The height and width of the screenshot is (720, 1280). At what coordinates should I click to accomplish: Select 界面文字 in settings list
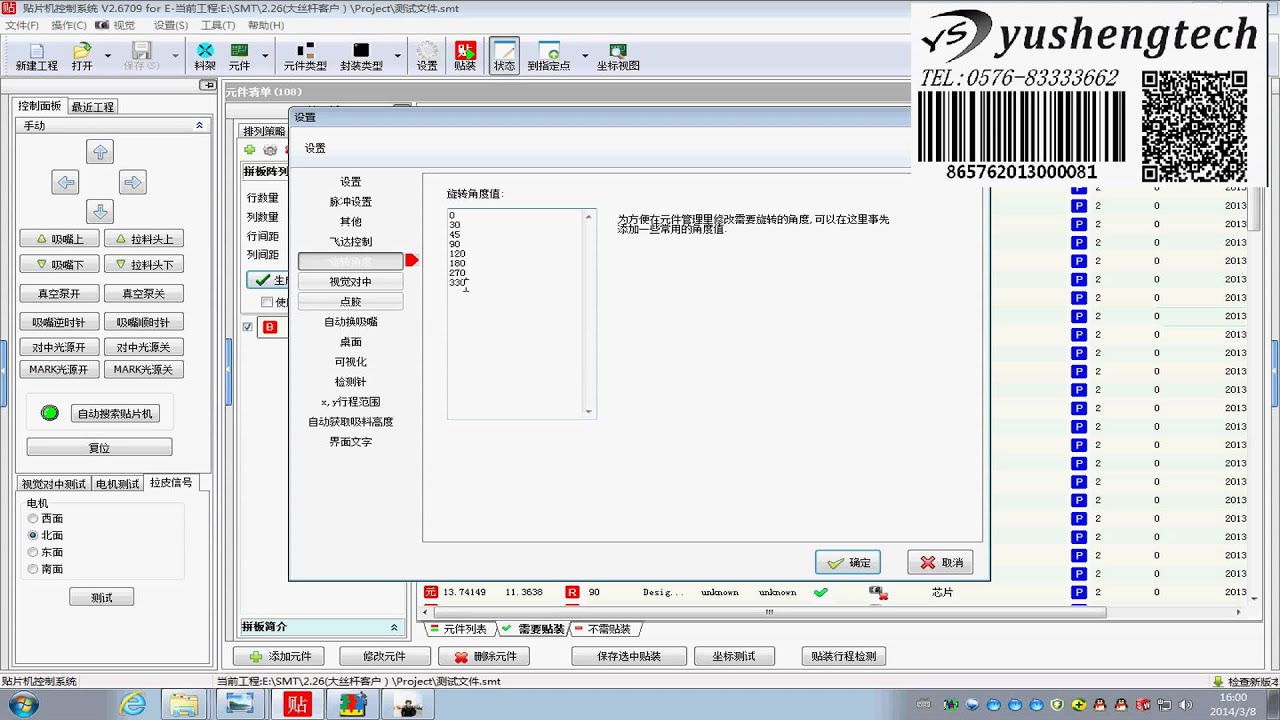click(x=350, y=441)
